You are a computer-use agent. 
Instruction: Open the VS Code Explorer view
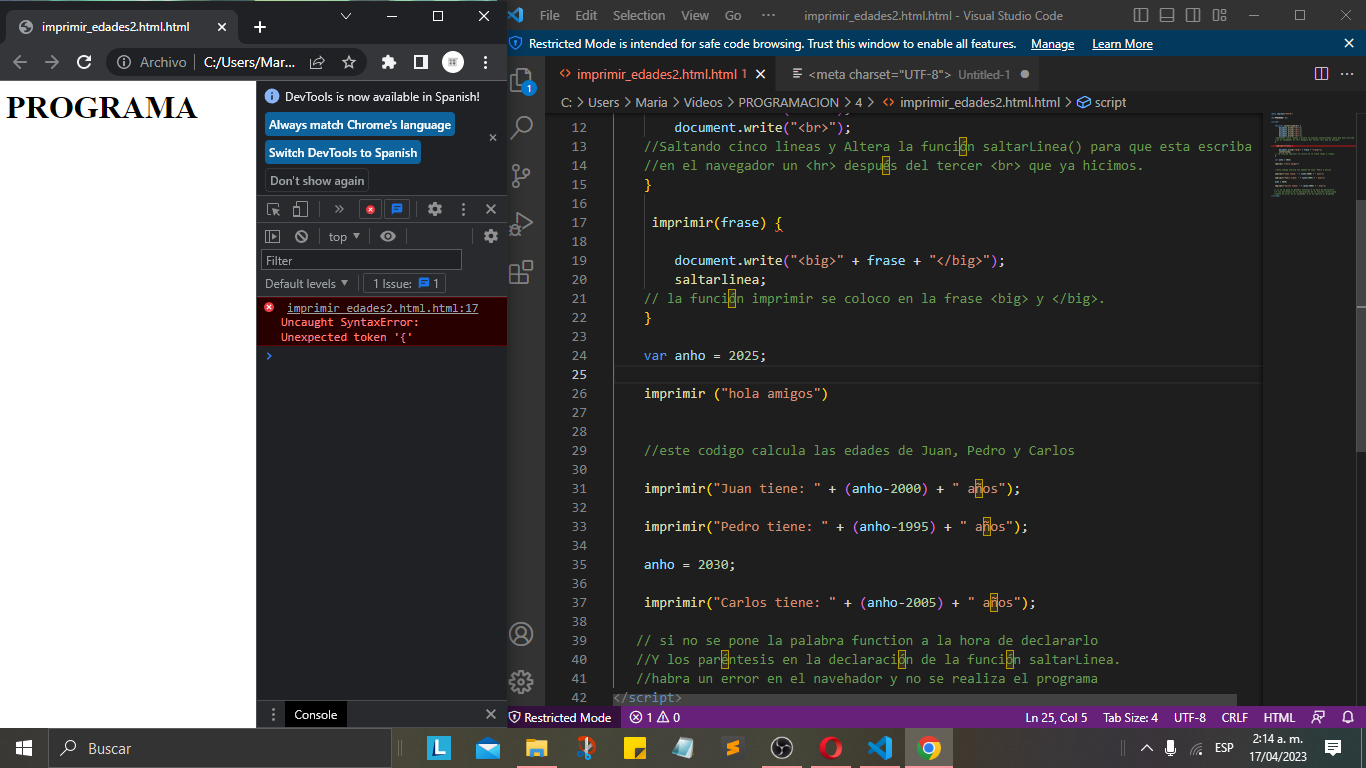(x=521, y=80)
